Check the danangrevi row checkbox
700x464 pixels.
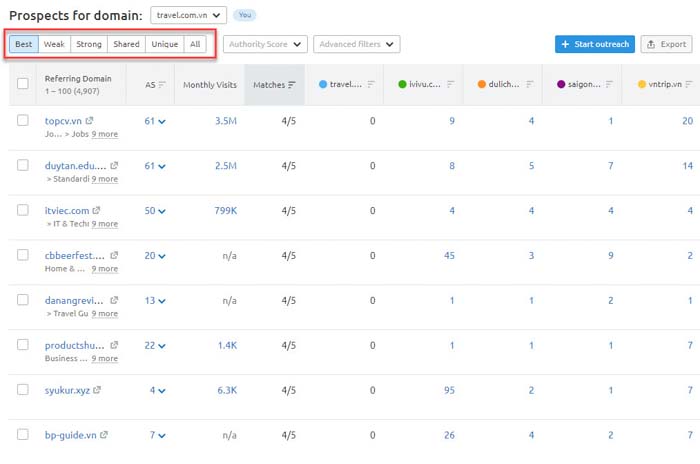23,300
